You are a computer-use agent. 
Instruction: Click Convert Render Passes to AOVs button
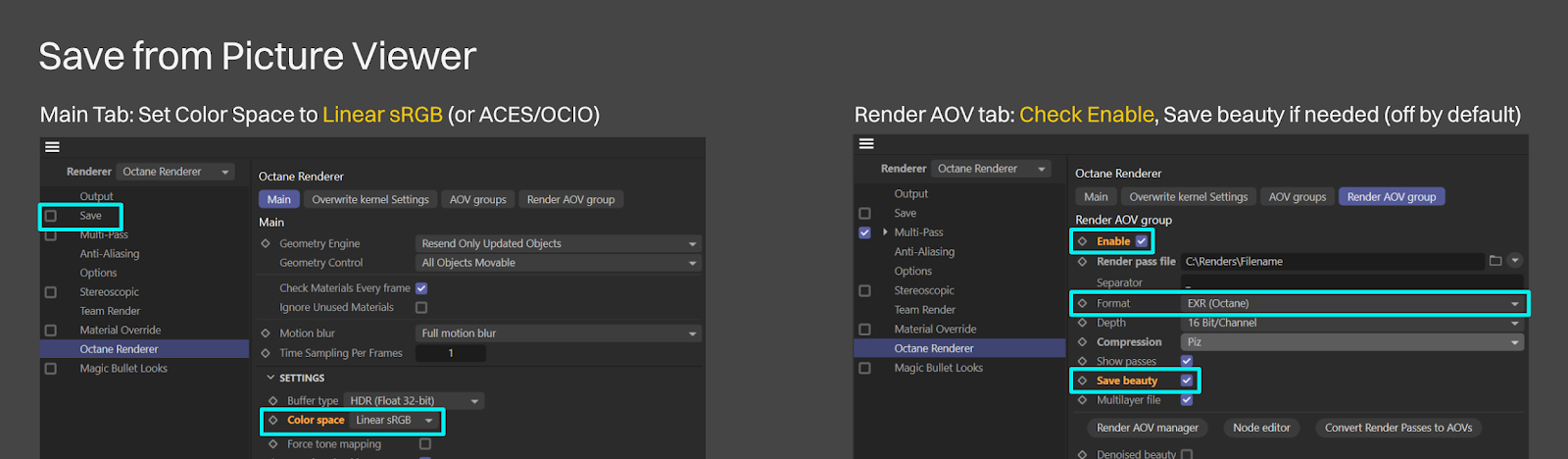coord(1397,428)
